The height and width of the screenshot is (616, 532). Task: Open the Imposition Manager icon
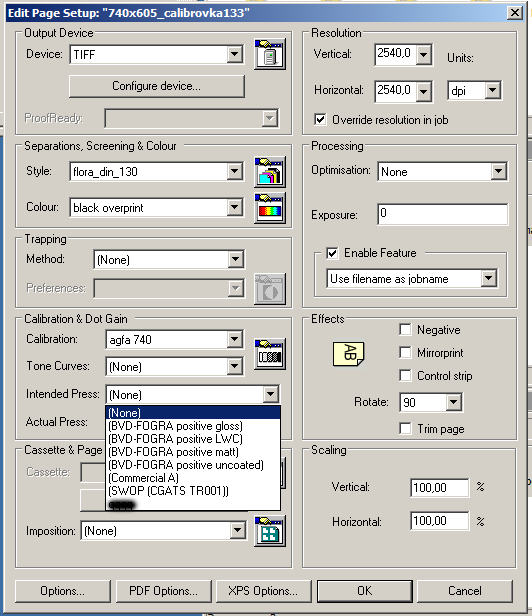tap(270, 531)
